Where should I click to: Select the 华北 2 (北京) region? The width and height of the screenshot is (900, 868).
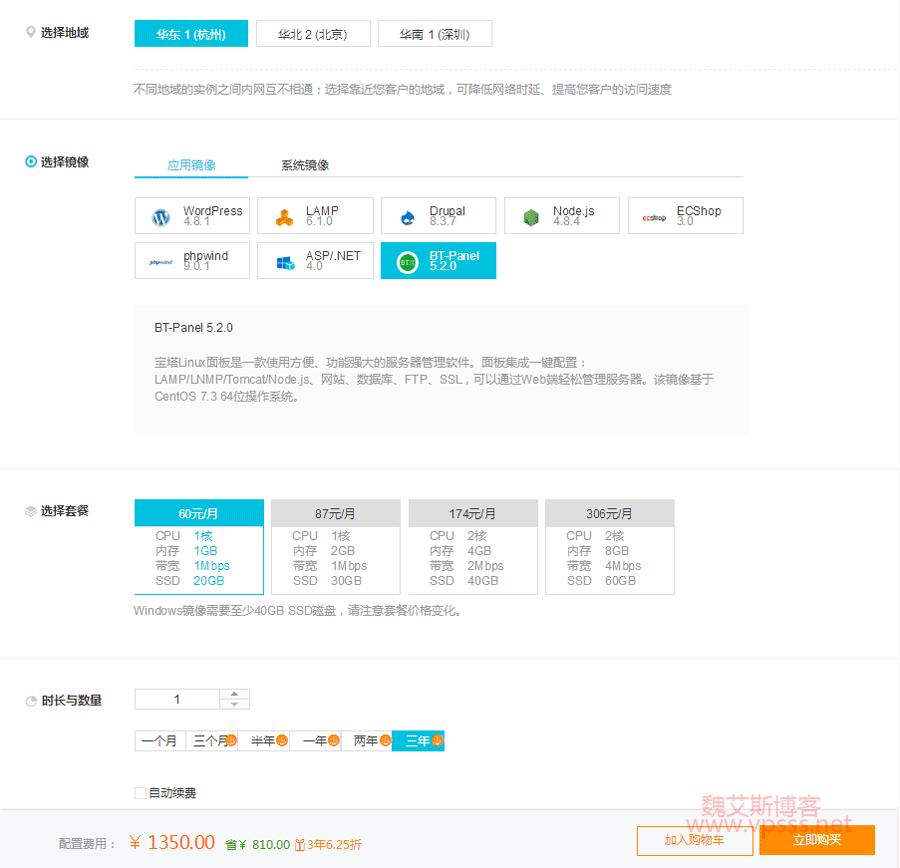[313, 34]
